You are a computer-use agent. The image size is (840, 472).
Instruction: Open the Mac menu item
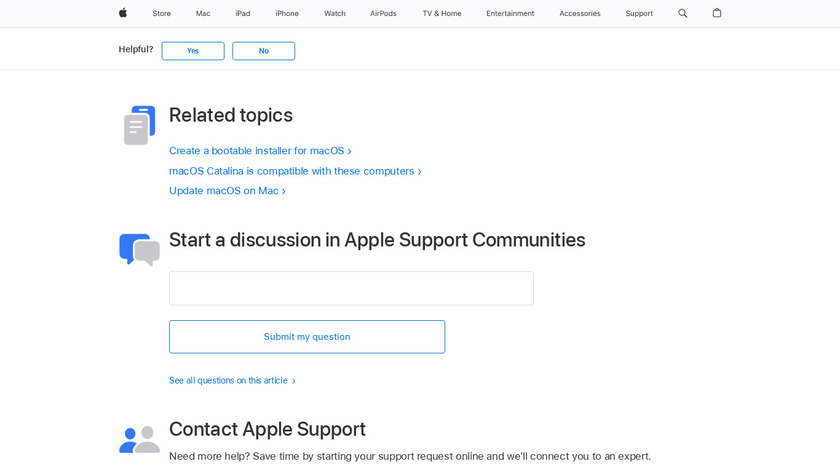point(203,13)
